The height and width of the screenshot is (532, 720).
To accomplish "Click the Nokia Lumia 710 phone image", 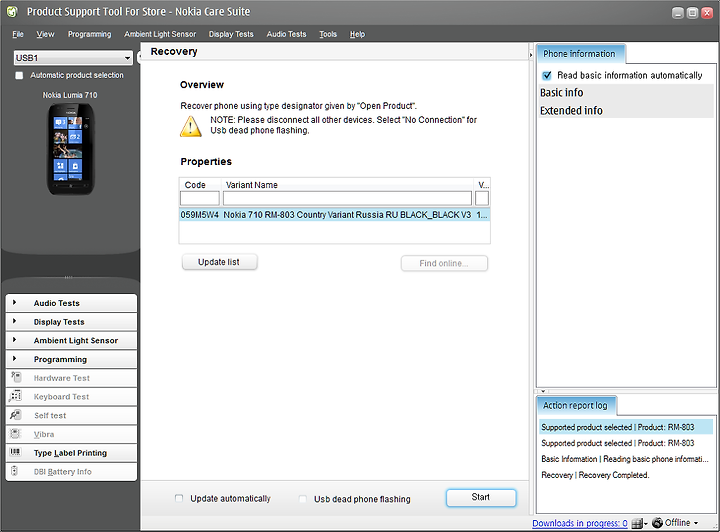I will coord(71,149).
